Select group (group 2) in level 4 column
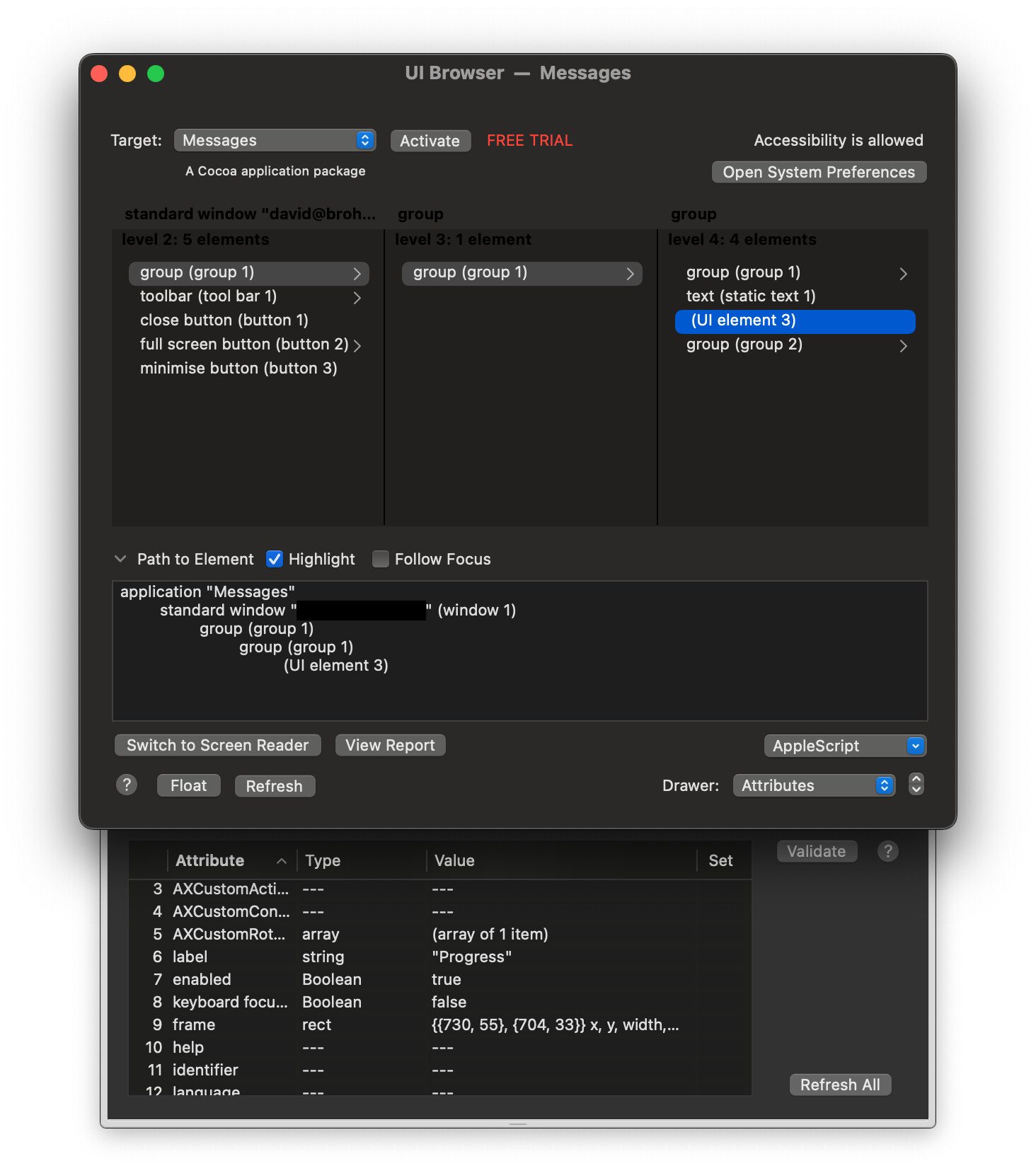 point(795,345)
